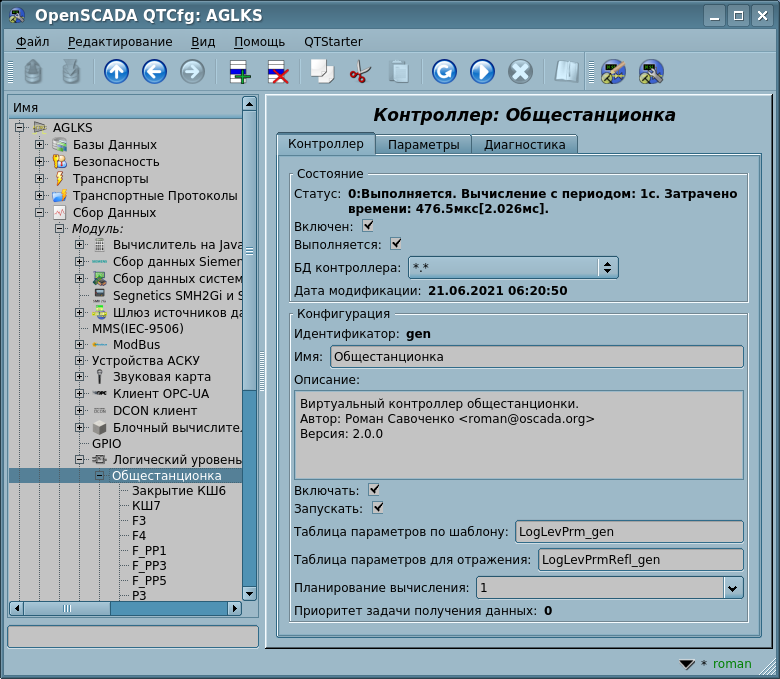Viewport: 780px width, 679px height.
Task: Select the GPIO module in tree
Action: pyautogui.click(x=106, y=444)
